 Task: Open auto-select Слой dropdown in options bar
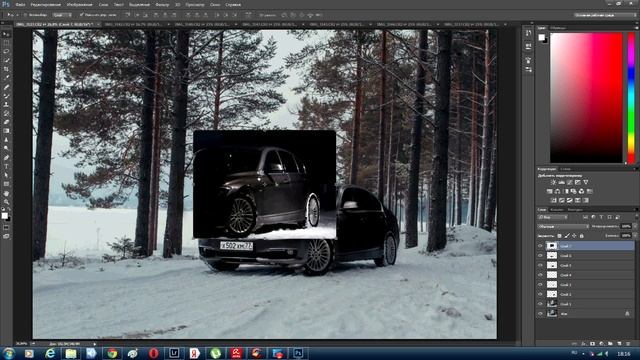point(62,15)
